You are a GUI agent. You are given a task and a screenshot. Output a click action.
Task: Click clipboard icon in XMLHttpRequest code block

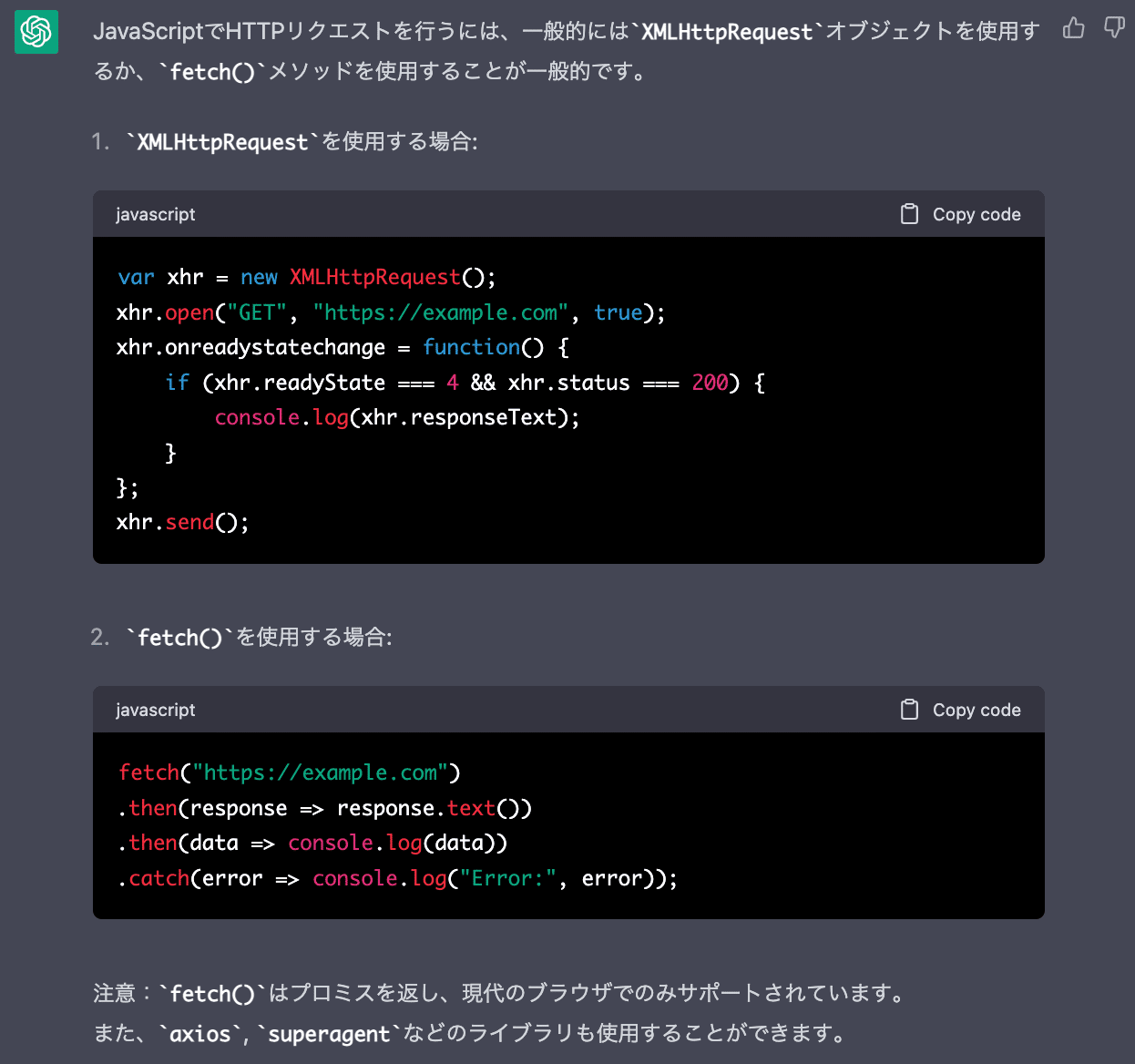[909, 214]
